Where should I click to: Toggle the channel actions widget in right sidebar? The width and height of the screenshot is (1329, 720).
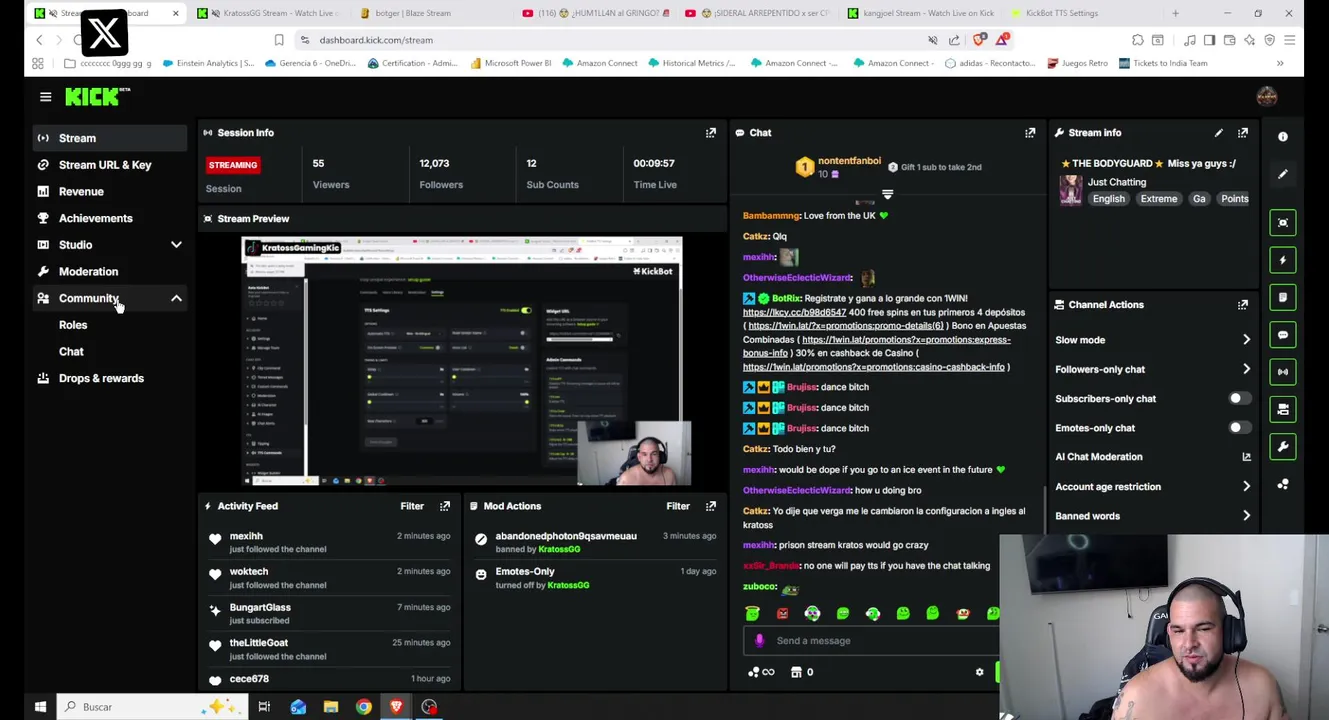(1283, 409)
